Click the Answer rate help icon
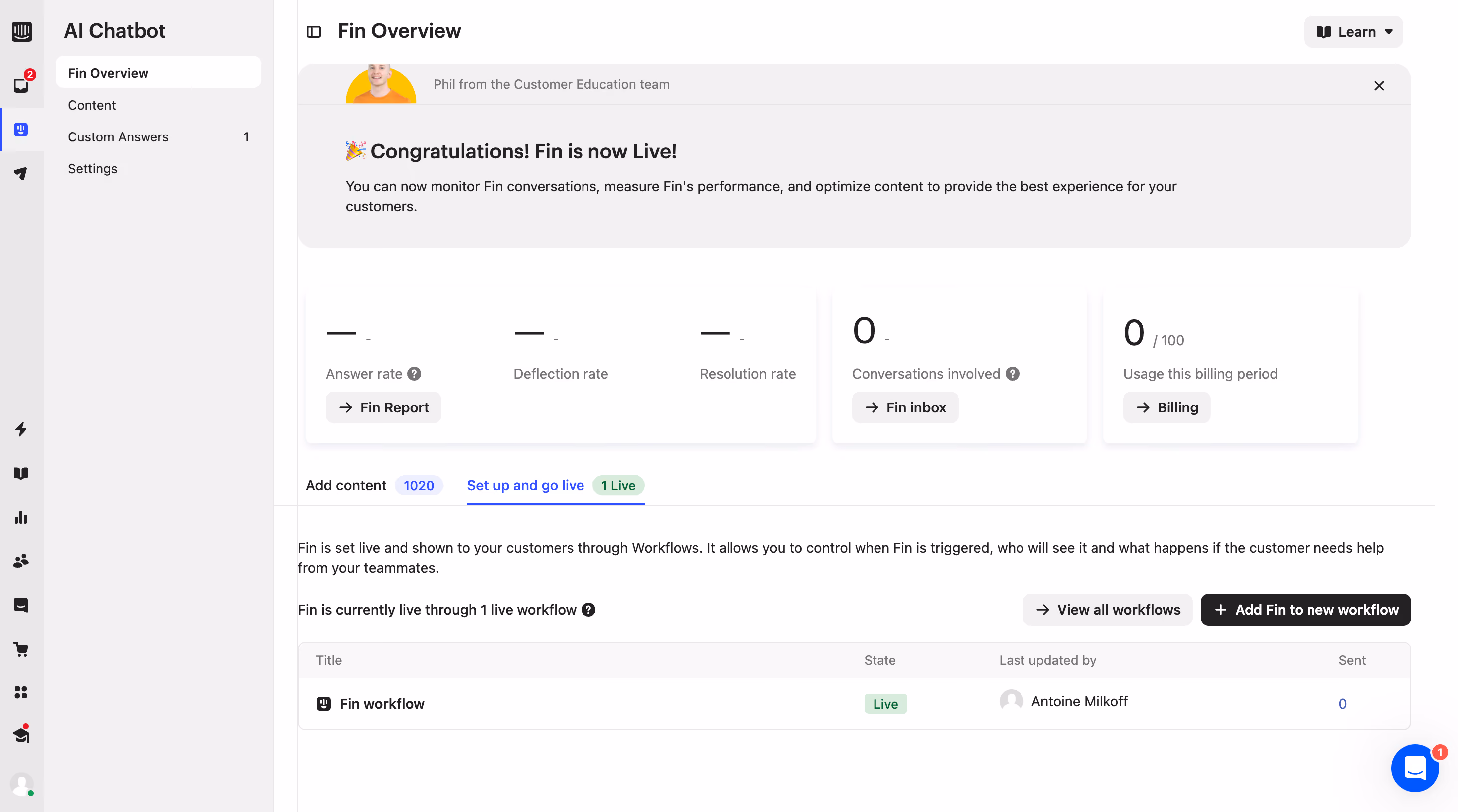Image resolution: width=1458 pixels, height=812 pixels. tap(414, 374)
